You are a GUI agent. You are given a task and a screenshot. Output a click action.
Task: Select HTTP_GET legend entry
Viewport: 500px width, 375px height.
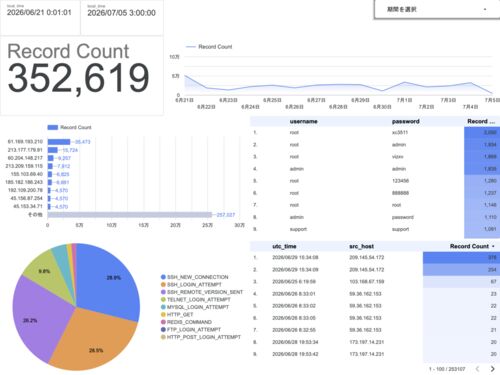[x=177, y=315]
